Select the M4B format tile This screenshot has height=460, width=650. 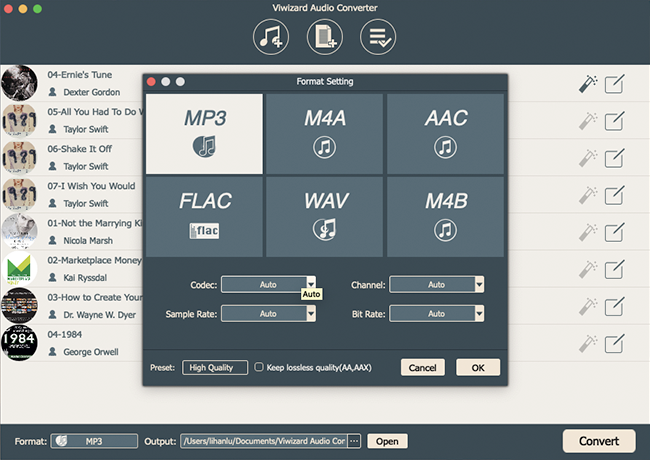pyautogui.click(x=446, y=217)
